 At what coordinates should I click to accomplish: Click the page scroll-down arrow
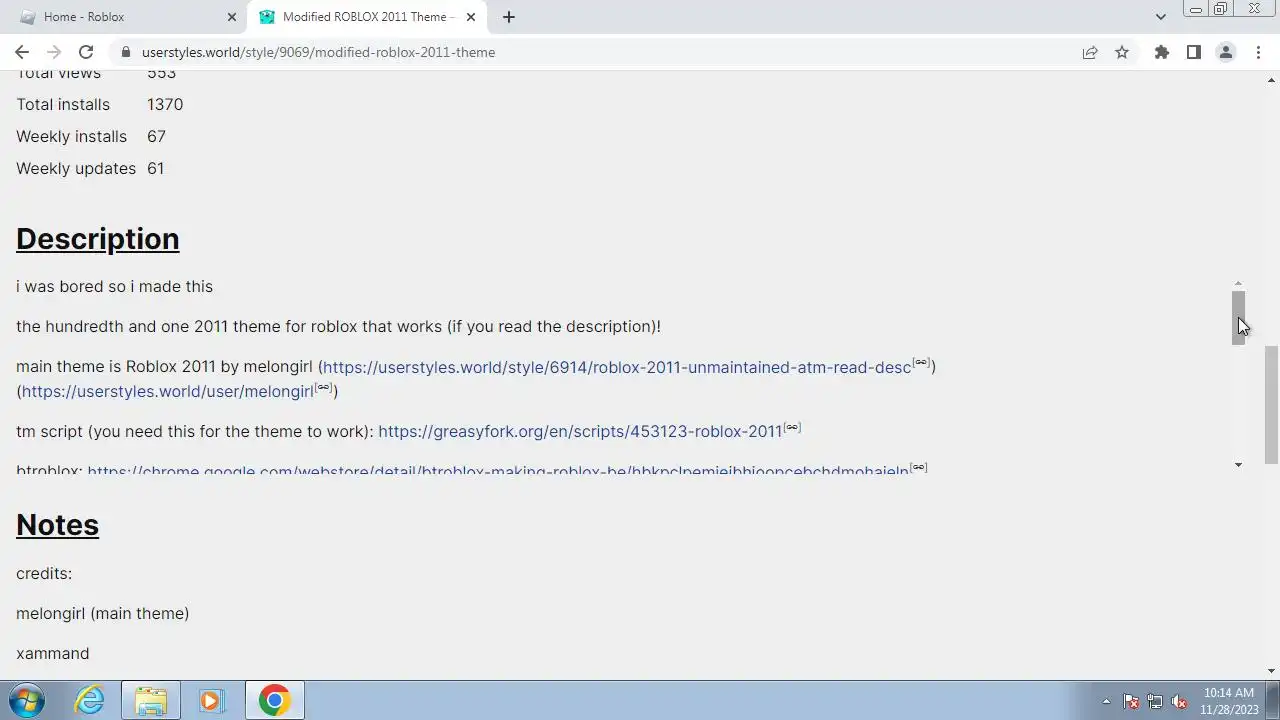1271,671
